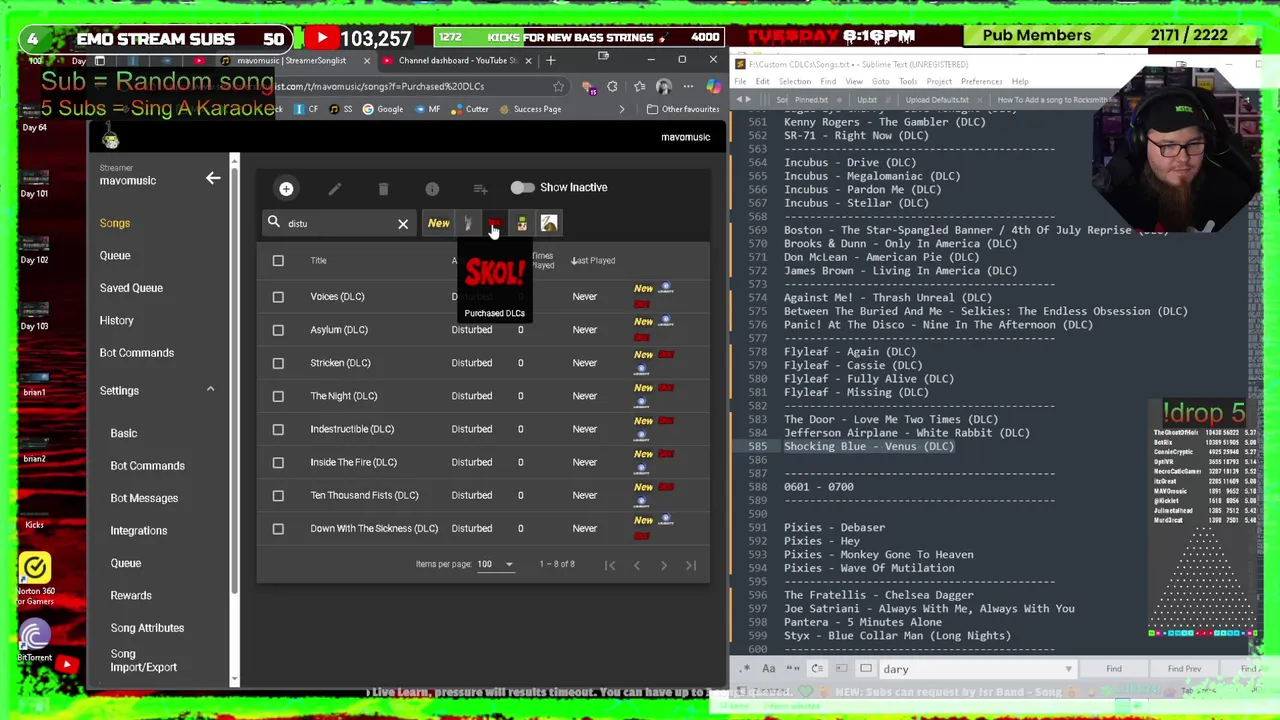Open the browser three-dot settings menu
1280x720 pixels.
pos(688,87)
